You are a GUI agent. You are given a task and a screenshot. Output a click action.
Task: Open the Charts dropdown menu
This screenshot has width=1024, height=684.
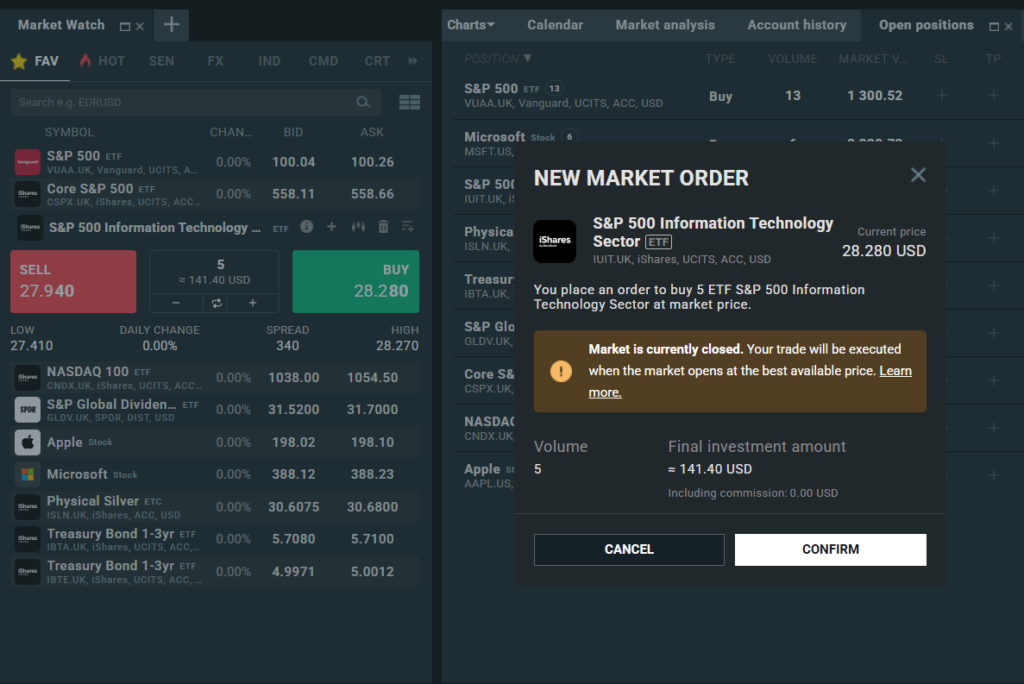pyautogui.click(x=471, y=25)
